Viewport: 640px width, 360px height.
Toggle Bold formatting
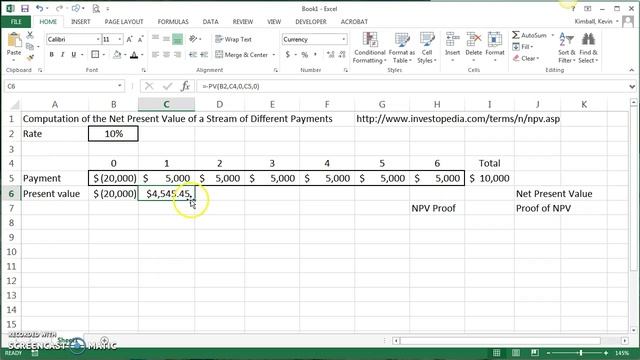[x=51, y=54]
